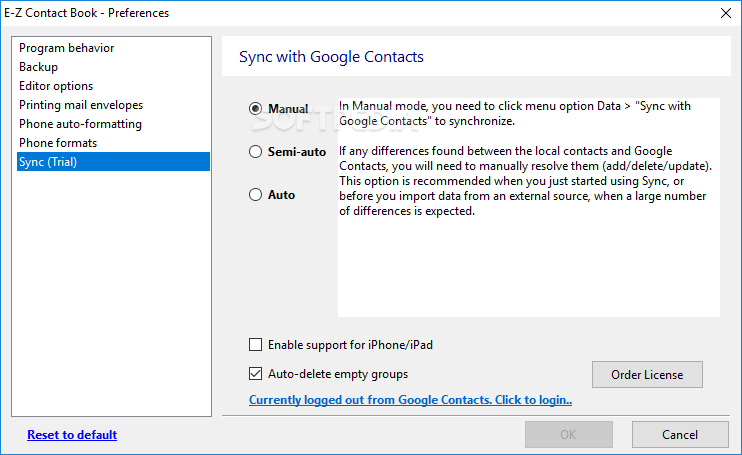Open Phone auto-formatting settings
This screenshot has width=742, height=455.
coord(113,123)
